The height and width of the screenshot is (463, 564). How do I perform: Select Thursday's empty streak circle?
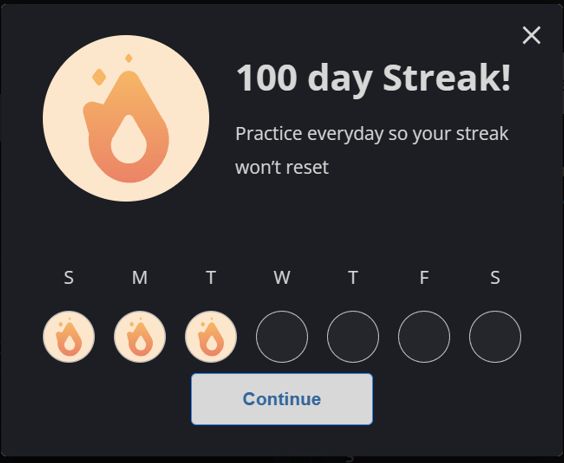353,337
